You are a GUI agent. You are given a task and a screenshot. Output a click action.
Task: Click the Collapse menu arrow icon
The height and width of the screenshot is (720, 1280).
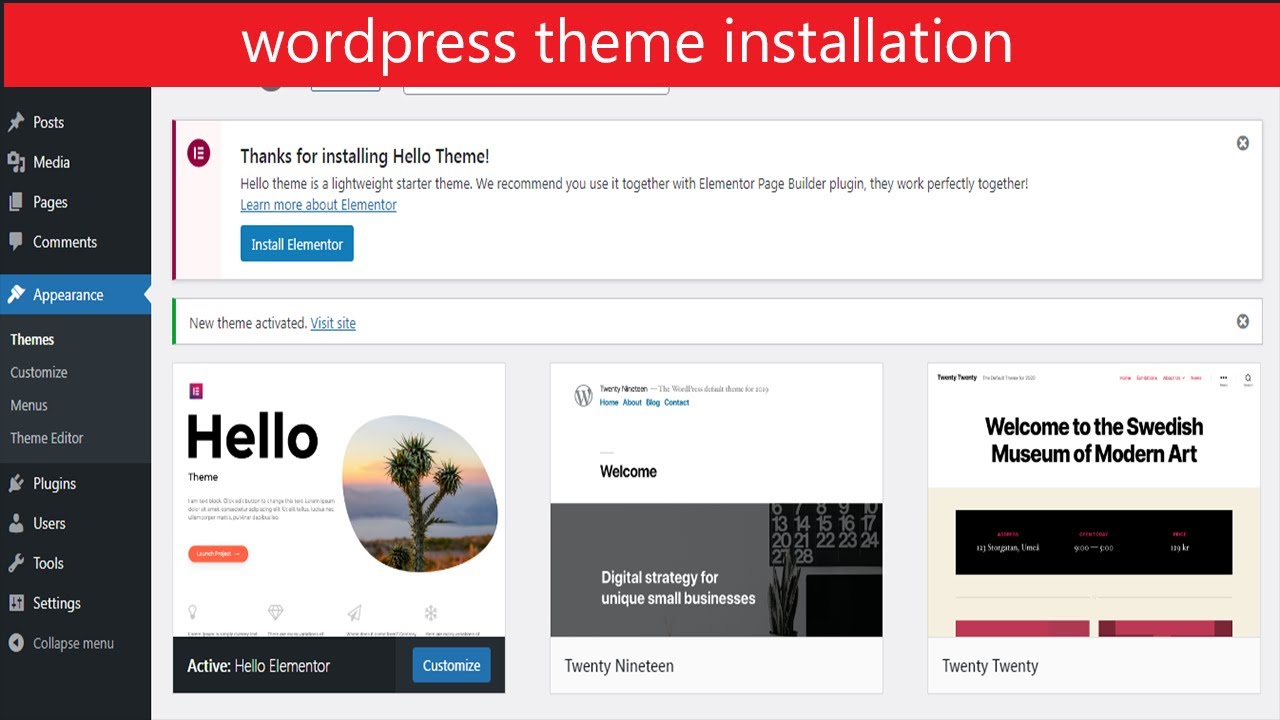pyautogui.click(x=16, y=643)
